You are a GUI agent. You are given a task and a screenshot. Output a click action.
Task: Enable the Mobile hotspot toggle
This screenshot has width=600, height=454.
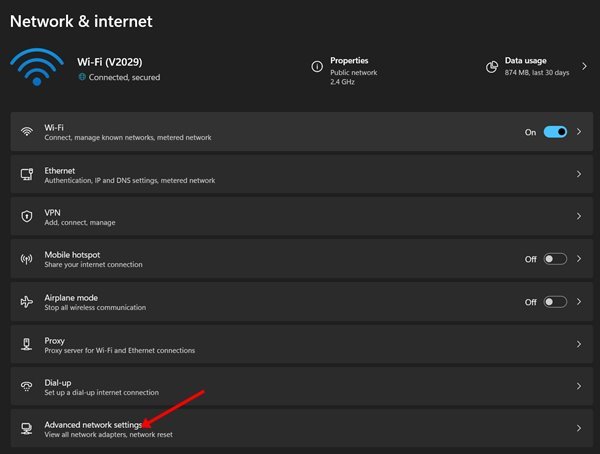(555, 259)
